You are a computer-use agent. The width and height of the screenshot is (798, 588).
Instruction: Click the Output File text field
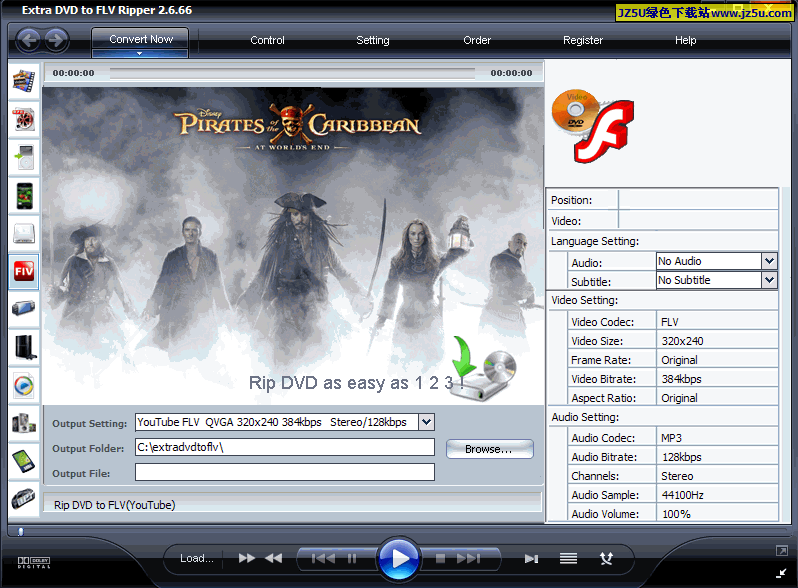click(285, 472)
